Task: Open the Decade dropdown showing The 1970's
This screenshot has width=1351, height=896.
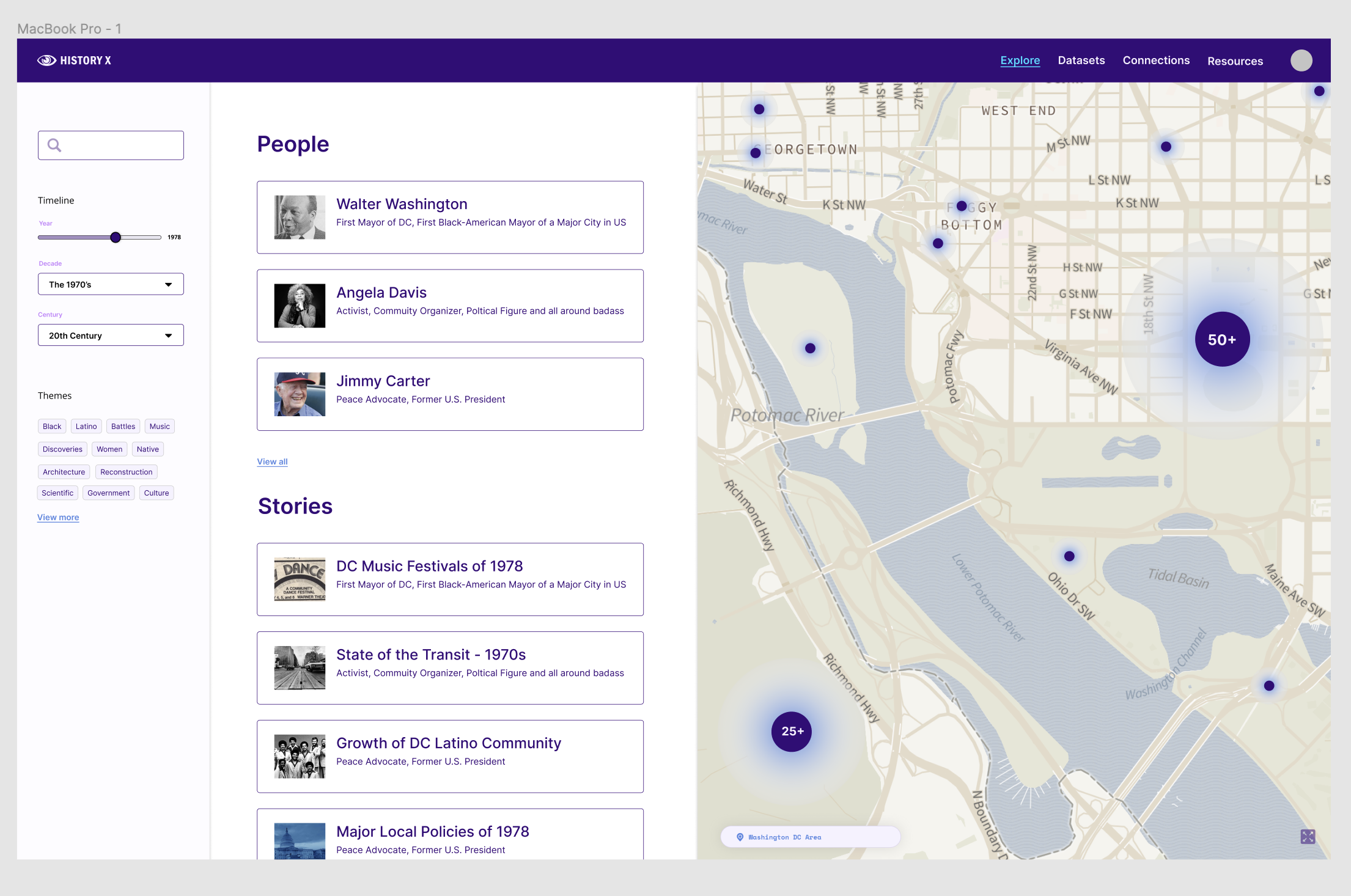Action: pos(111,284)
